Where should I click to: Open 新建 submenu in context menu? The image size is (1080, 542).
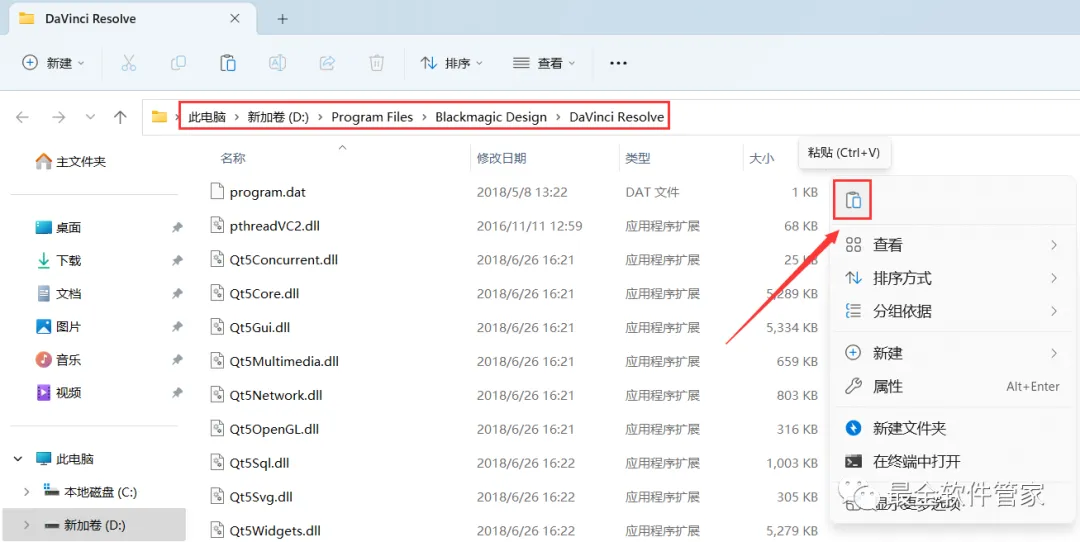point(952,353)
